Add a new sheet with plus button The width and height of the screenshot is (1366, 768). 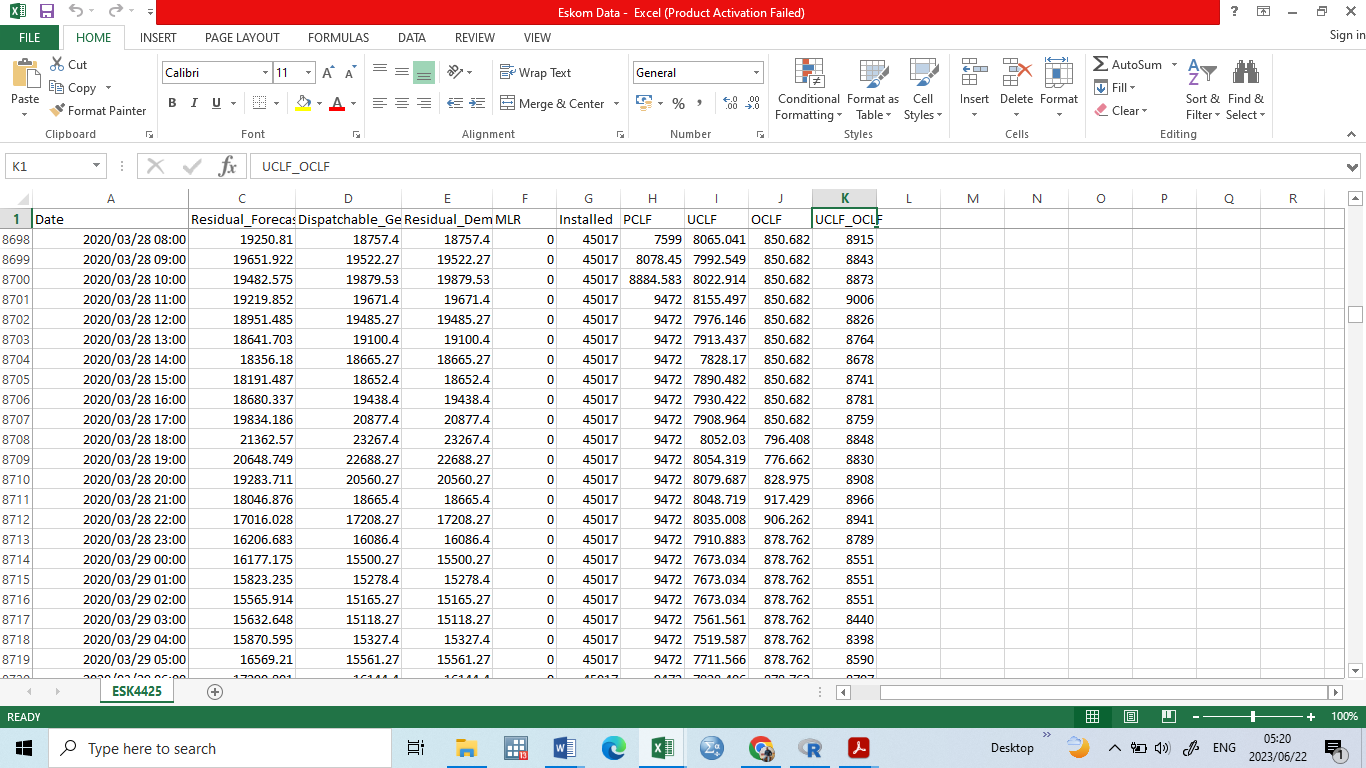(214, 692)
